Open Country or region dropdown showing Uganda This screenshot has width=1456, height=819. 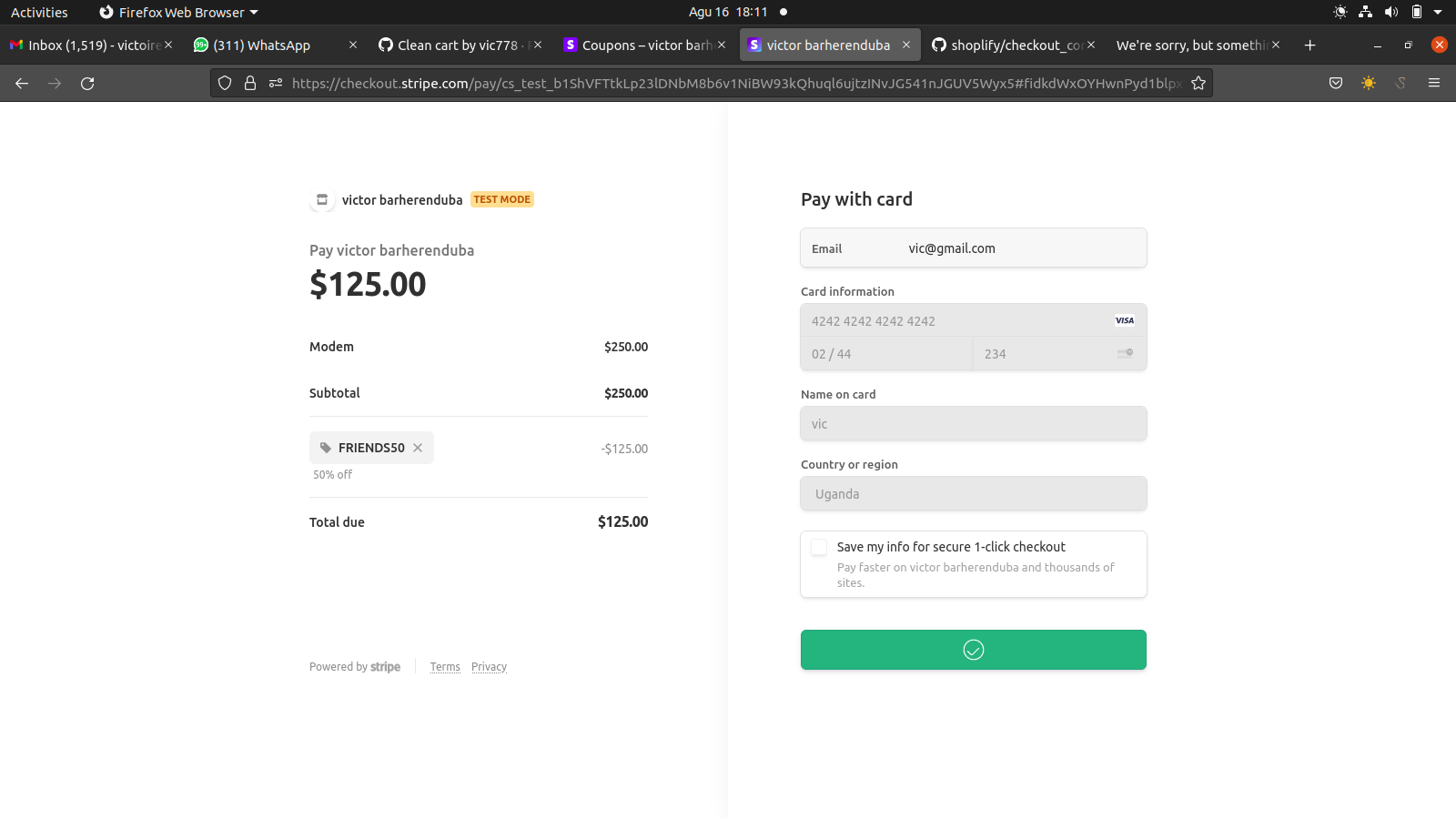tap(974, 494)
